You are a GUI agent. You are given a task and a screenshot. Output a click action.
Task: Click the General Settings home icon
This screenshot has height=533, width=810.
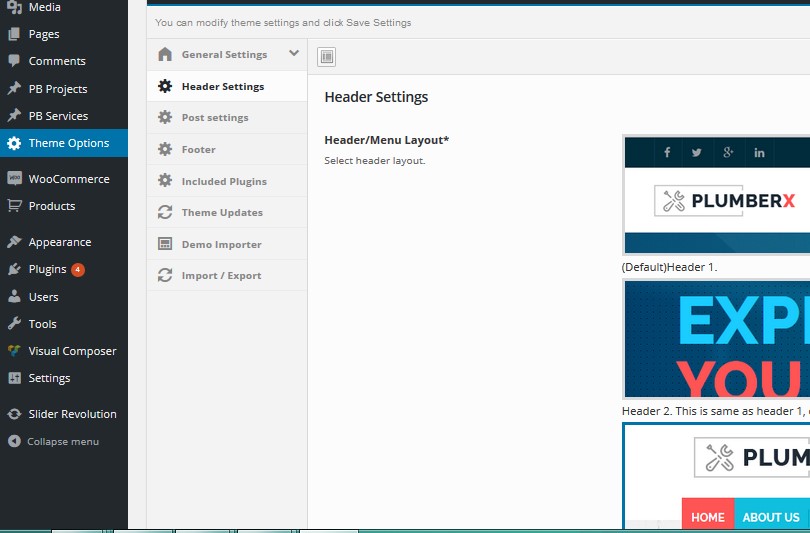coord(165,54)
